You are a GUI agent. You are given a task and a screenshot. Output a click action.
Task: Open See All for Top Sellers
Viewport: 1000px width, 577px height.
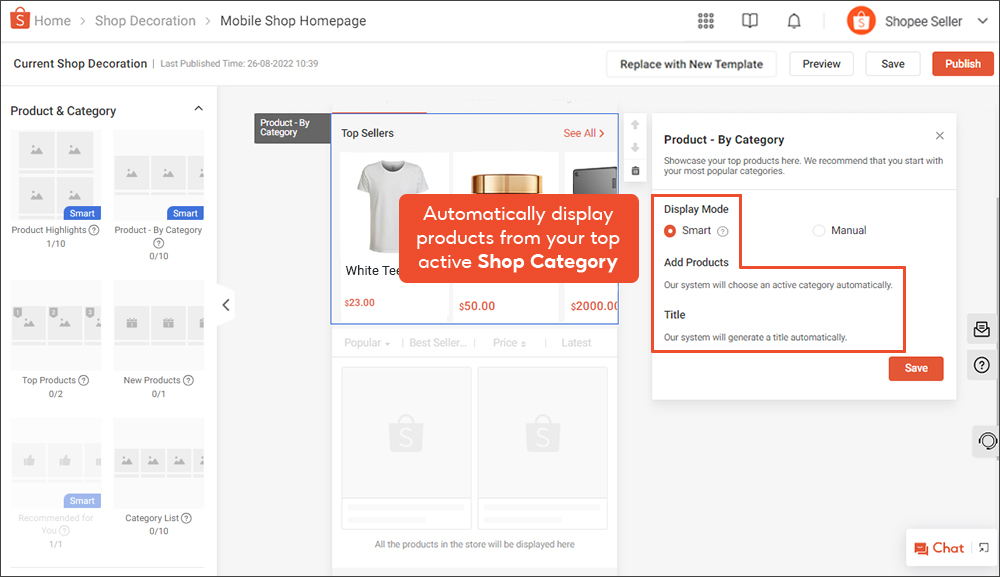pos(583,132)
